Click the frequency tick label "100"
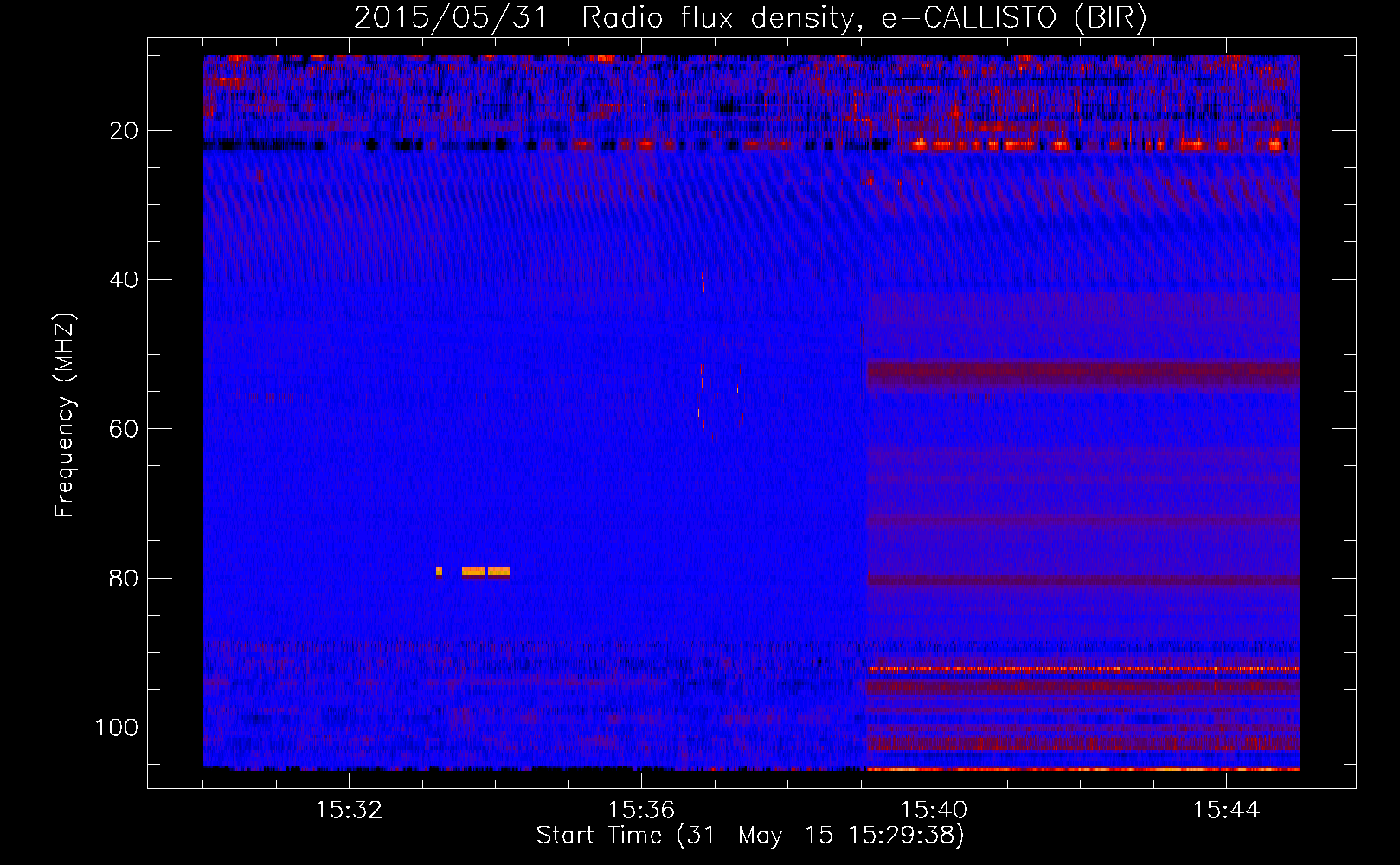Screen dimensions: 1400x865 (x=117, y=727)
